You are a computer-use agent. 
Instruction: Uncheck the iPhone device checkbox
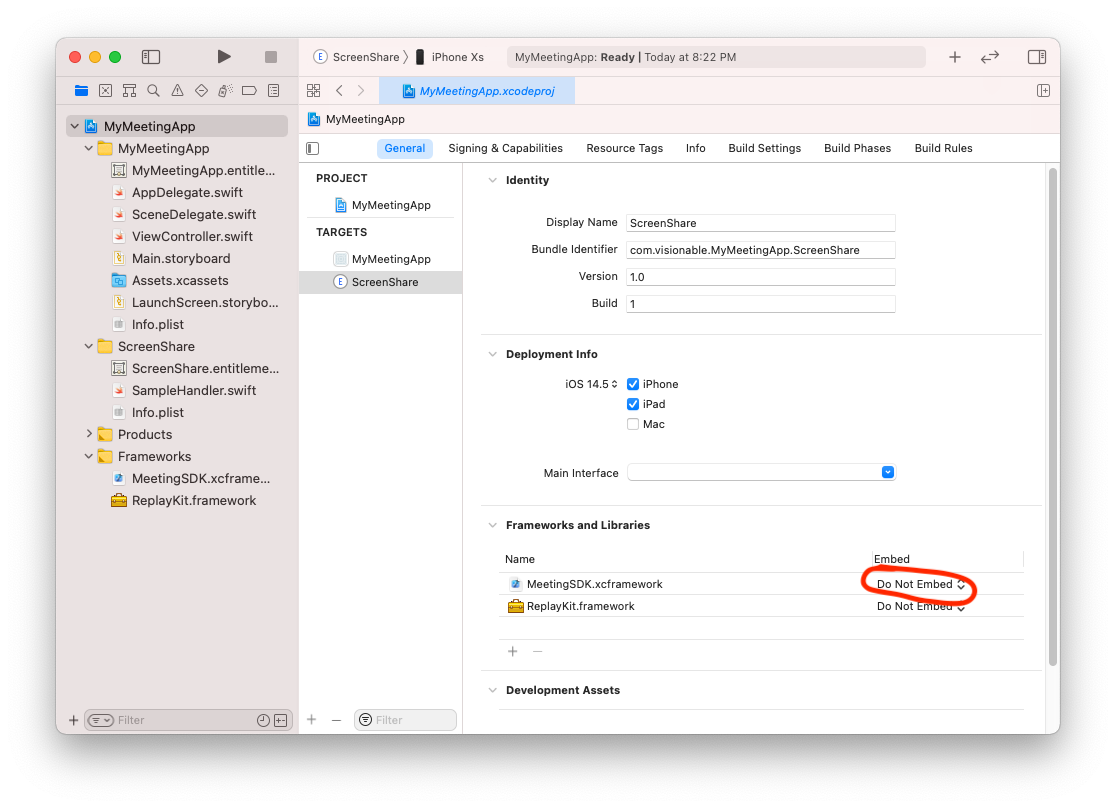[633, 384]
